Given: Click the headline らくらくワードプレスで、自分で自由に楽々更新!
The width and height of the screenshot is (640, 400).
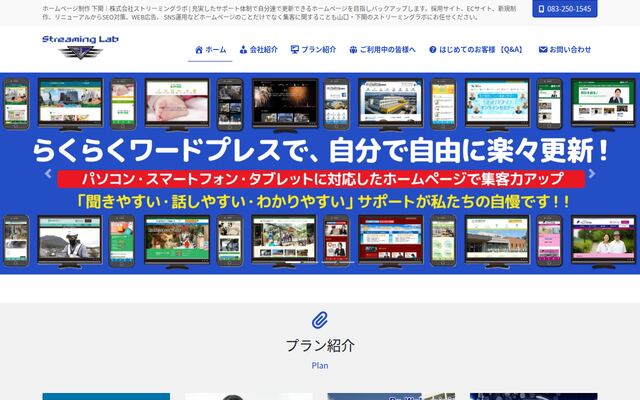Looking at the screenshot, I should point(321,150).
